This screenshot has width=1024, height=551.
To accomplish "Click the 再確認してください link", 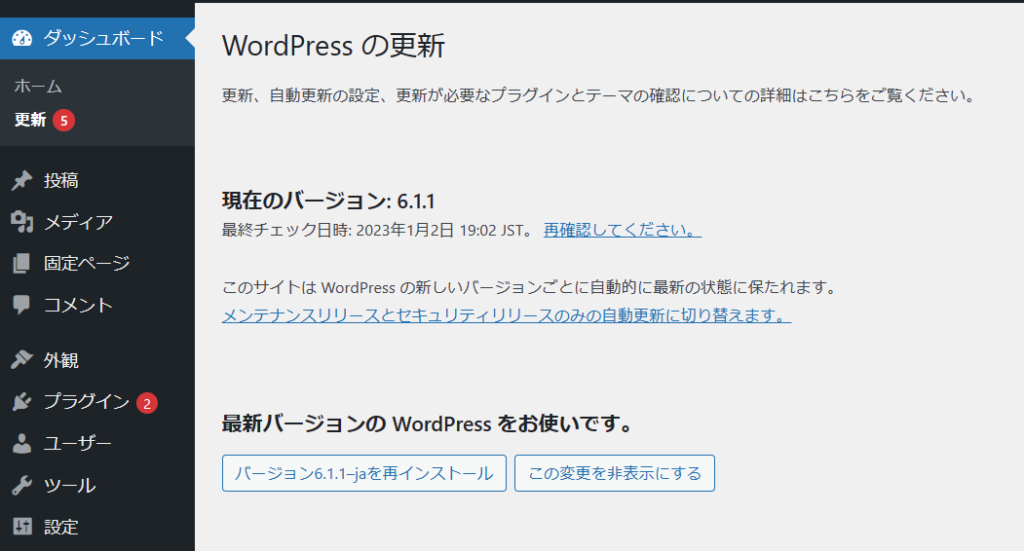I will pos(622,230).
